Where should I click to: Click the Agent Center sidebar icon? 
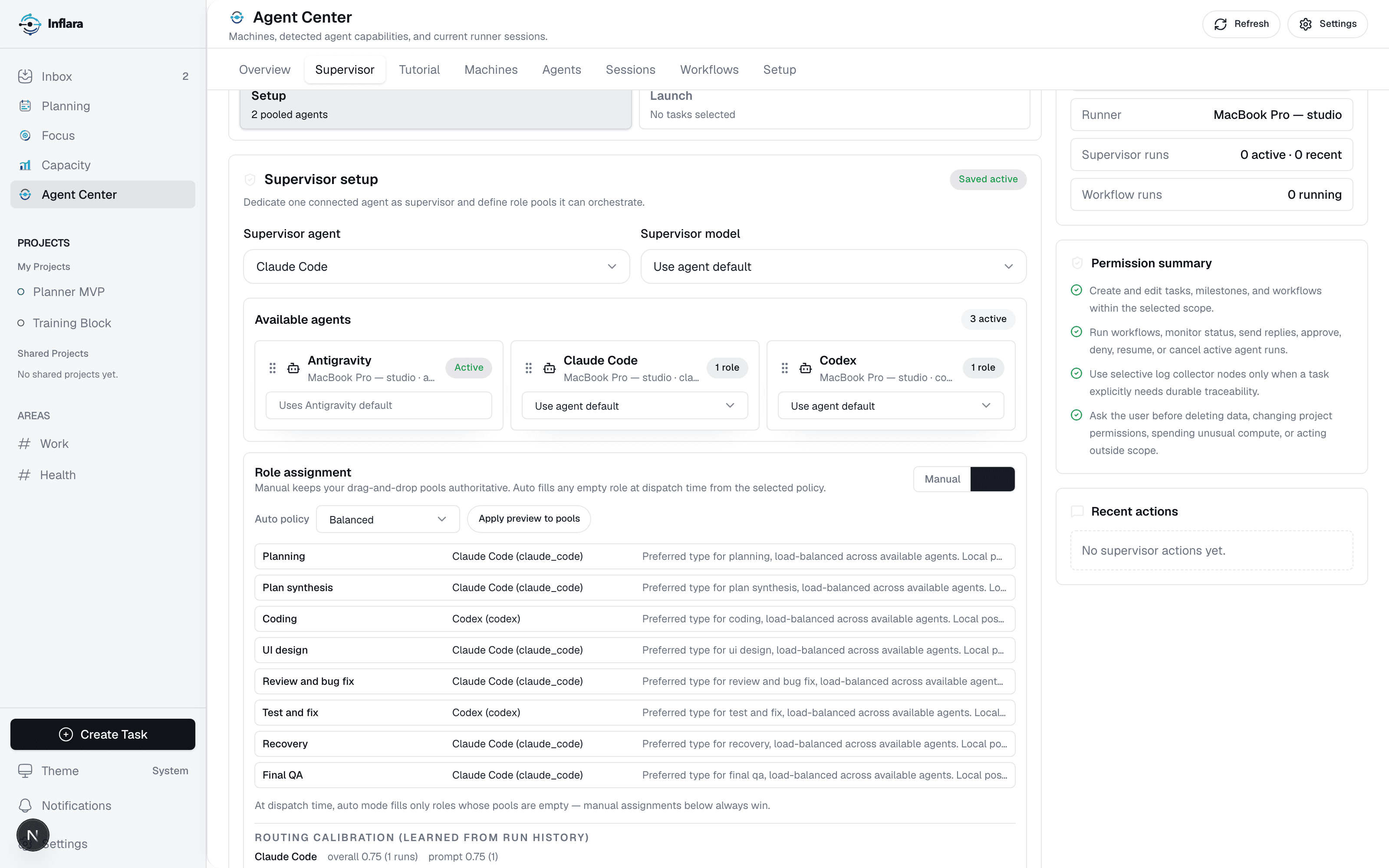tap(25, 194)
